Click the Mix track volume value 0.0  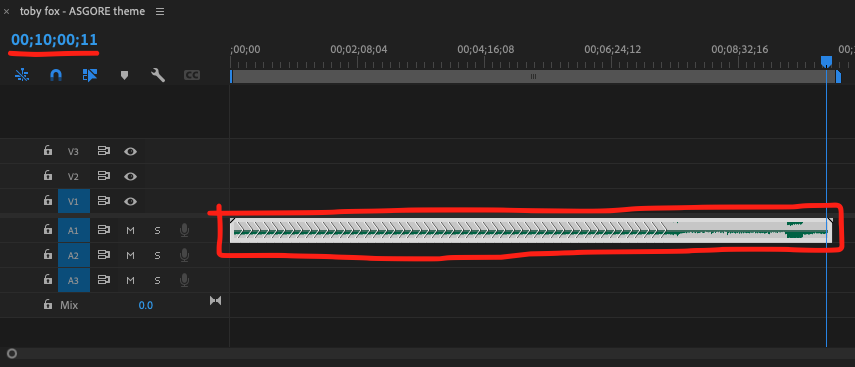pyautogui.click(x=146, y=305)
